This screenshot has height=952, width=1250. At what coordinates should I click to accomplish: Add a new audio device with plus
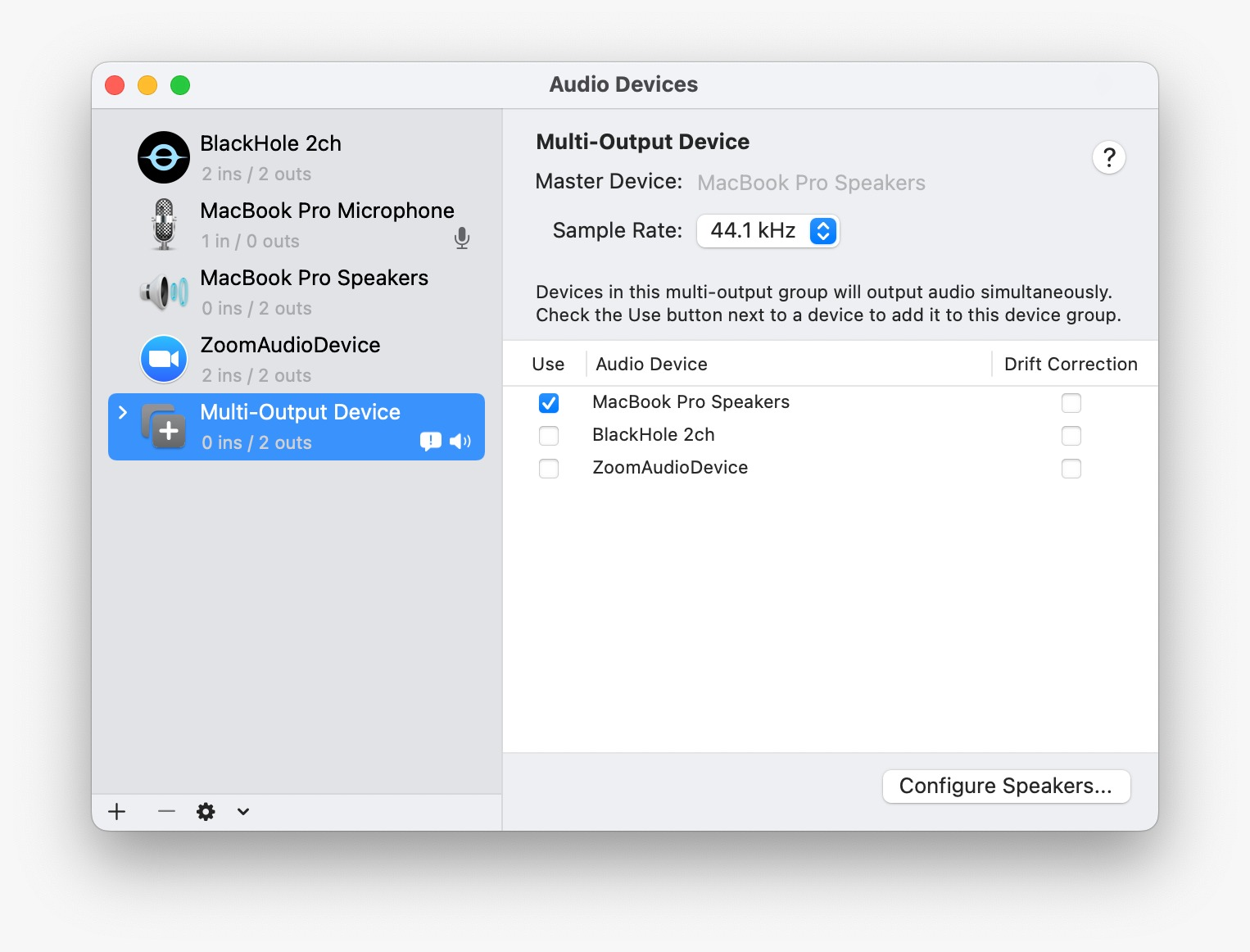coord(117,811)
